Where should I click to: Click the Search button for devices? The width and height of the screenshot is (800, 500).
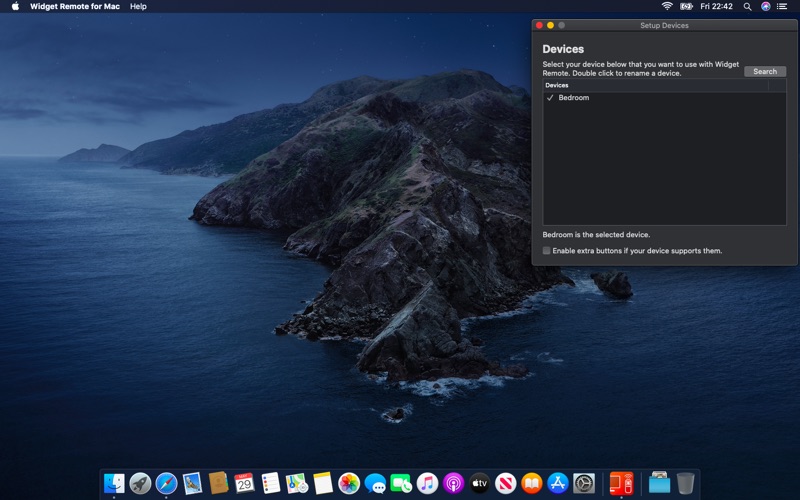(x=765, y=72)
